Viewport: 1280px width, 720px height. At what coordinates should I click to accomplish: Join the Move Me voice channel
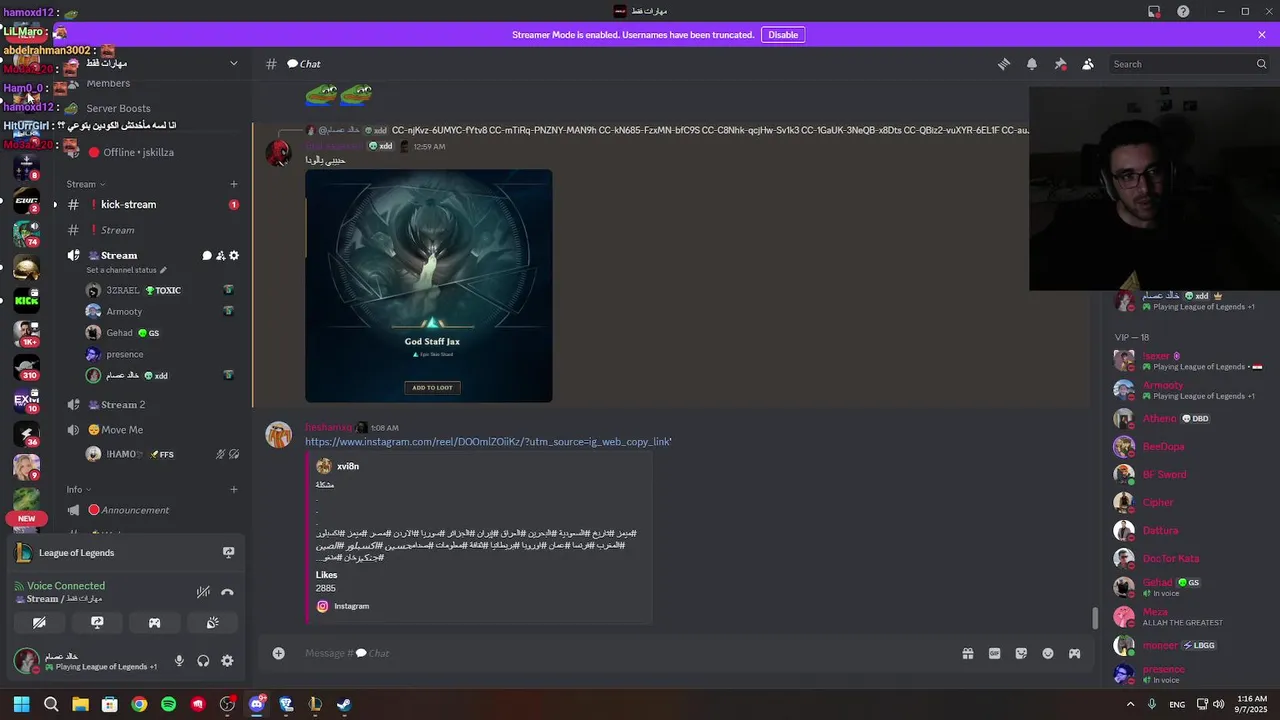click(x=121, y=430)
